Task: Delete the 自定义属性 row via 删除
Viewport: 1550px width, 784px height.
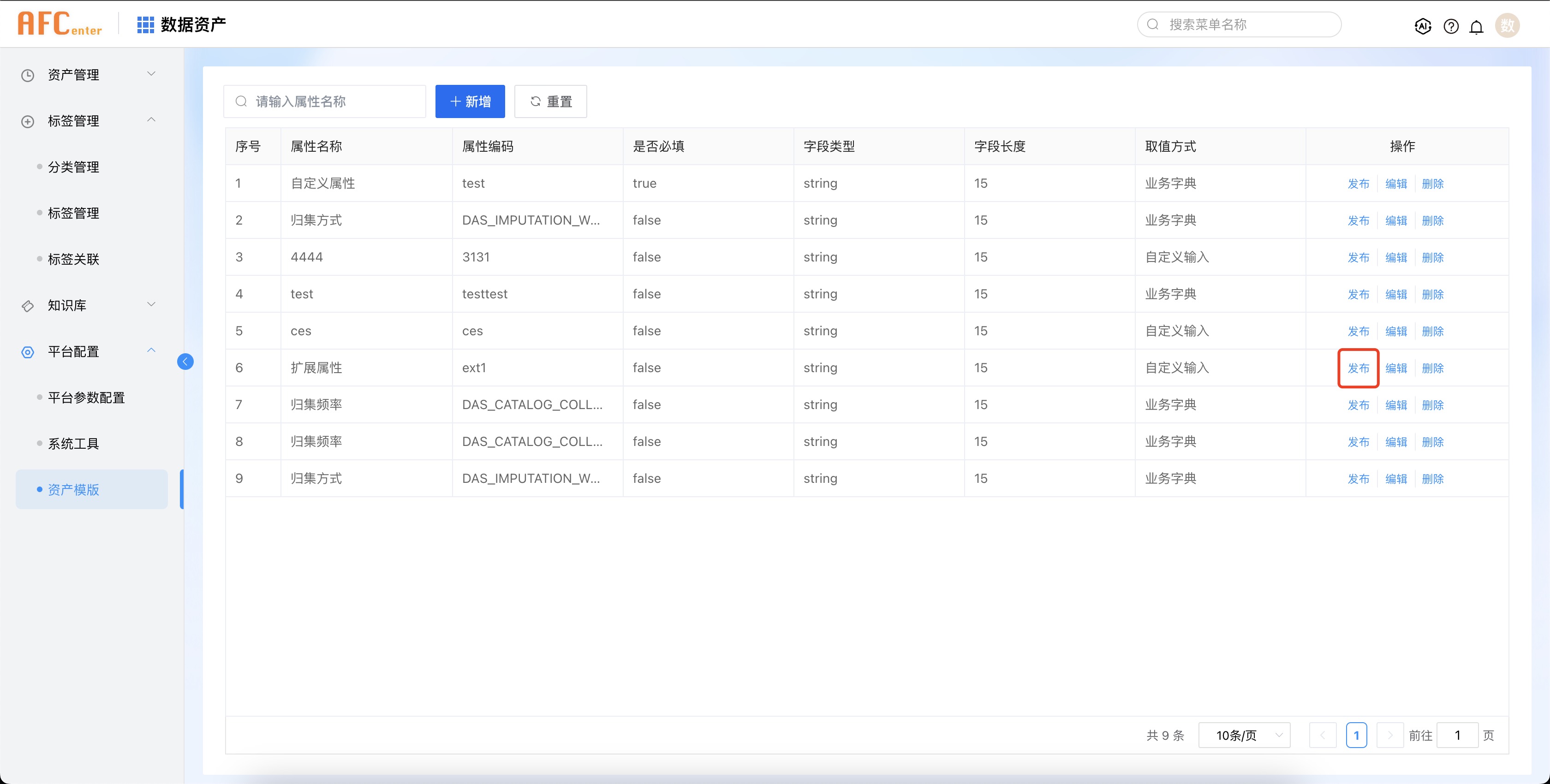Action: (1433, 184)
